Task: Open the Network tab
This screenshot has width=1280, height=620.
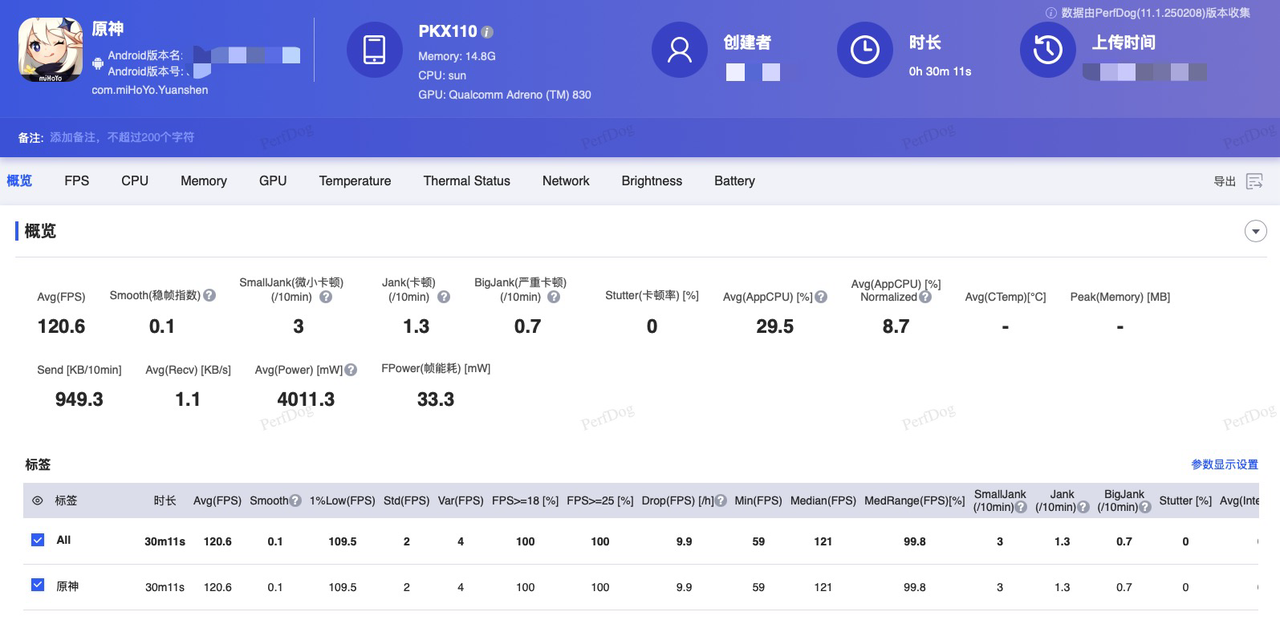Action: click(x=566, y=181)
